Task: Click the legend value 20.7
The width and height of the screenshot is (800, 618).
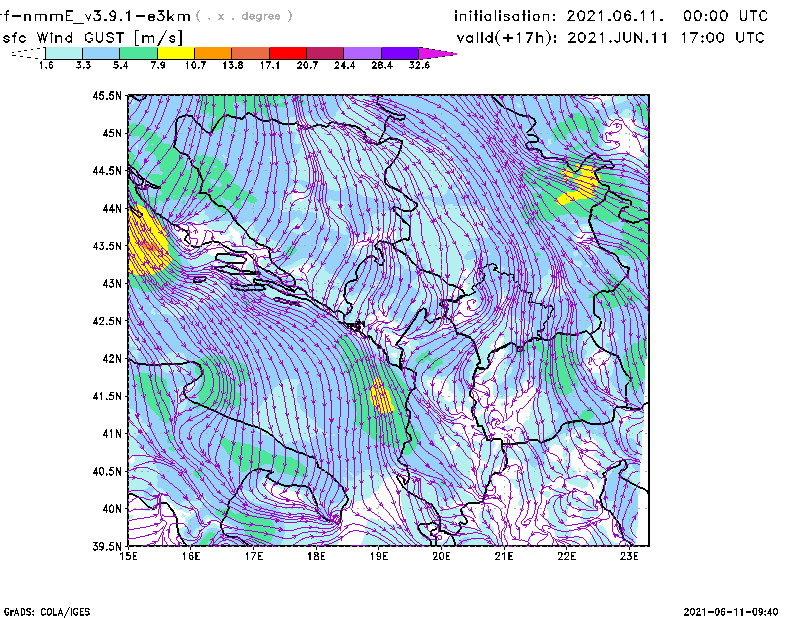Action: (x=307, y=65)
